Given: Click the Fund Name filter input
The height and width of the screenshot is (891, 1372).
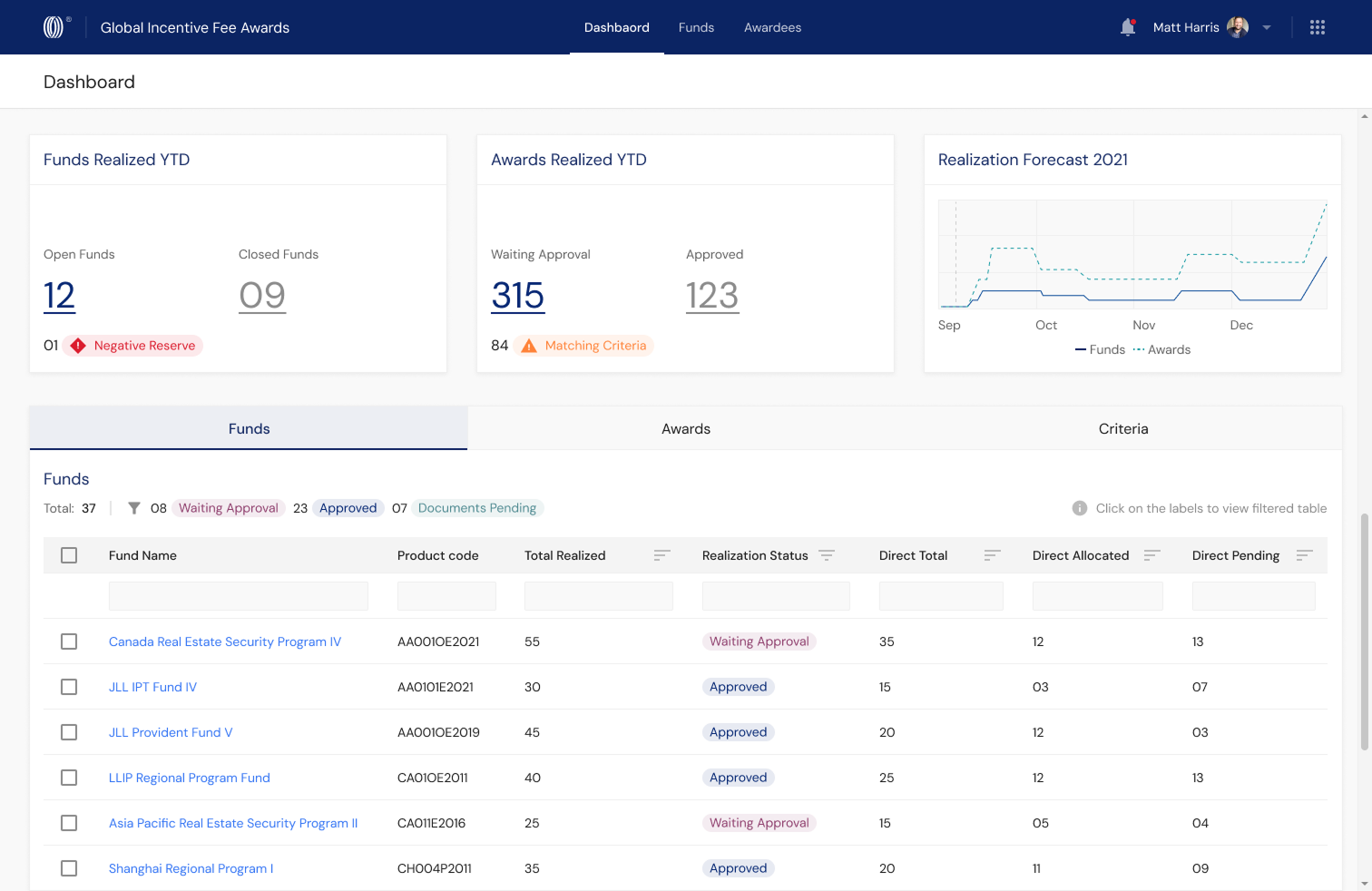Looking at the screenshot, I should coord(239,596).
